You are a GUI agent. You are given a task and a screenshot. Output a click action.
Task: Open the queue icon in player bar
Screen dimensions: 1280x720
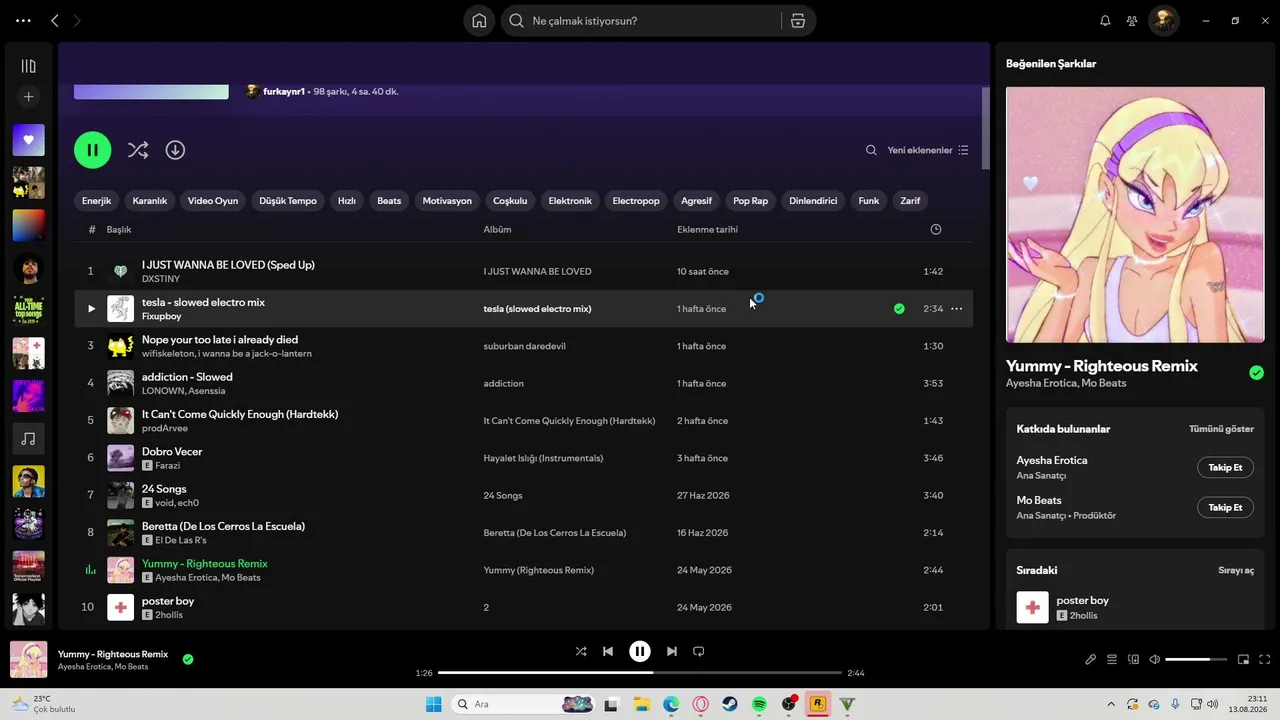[1112, 660]
